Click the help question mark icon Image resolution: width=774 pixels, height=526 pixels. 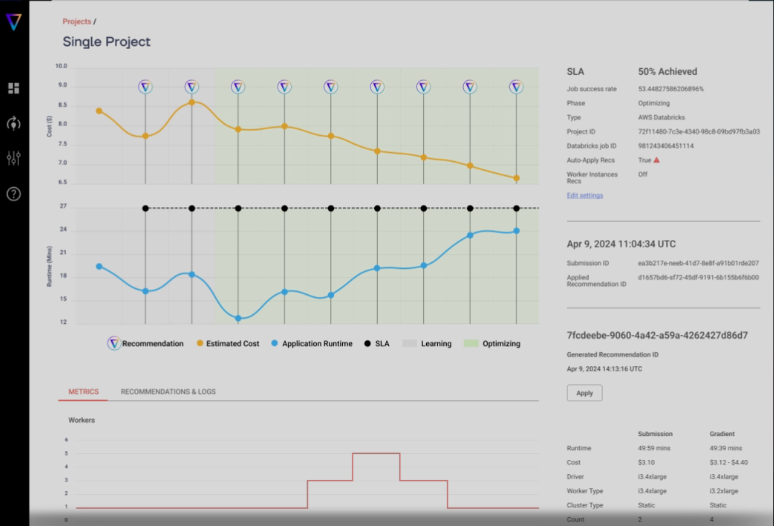14,194
